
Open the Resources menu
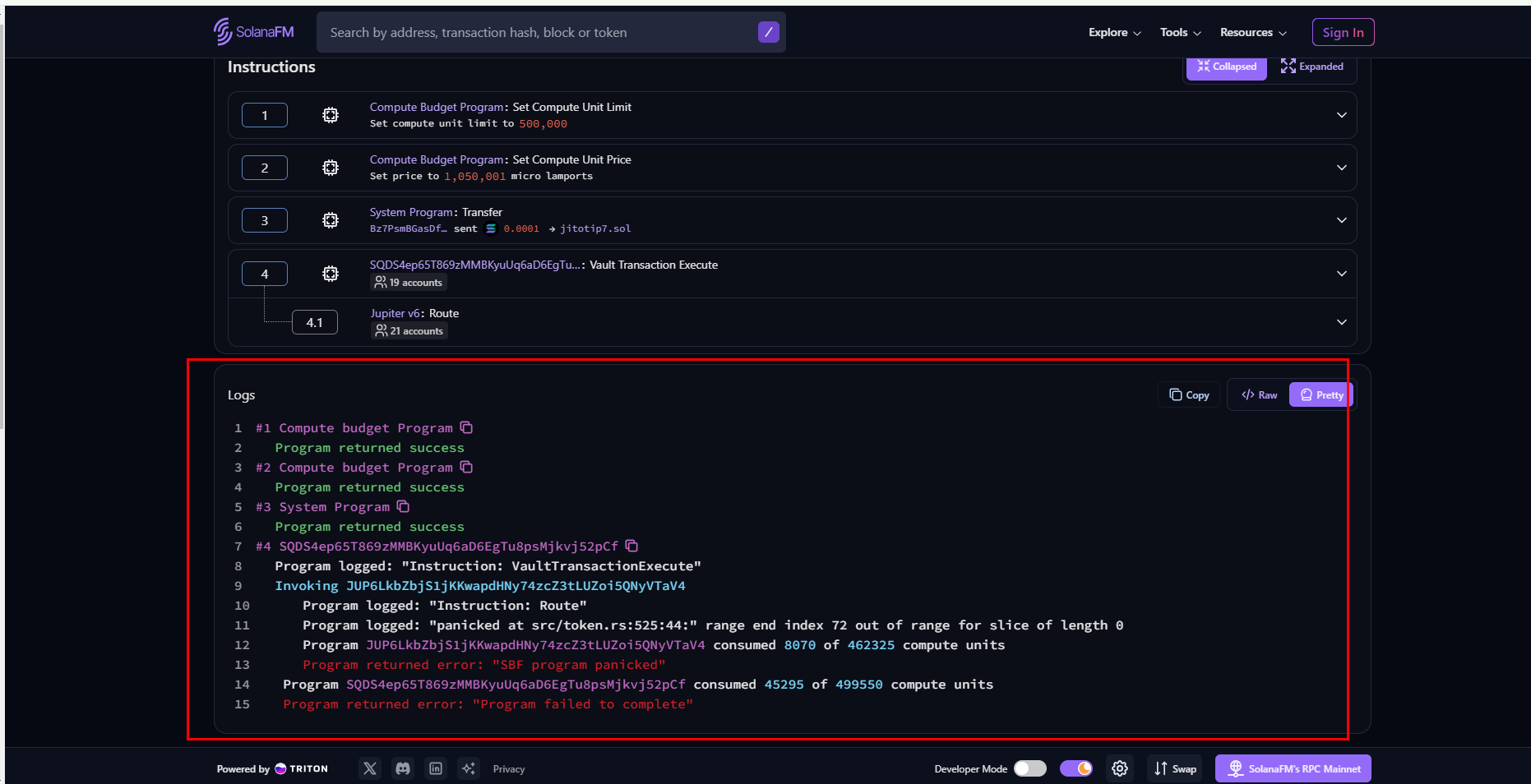(x=1253, y=33)
